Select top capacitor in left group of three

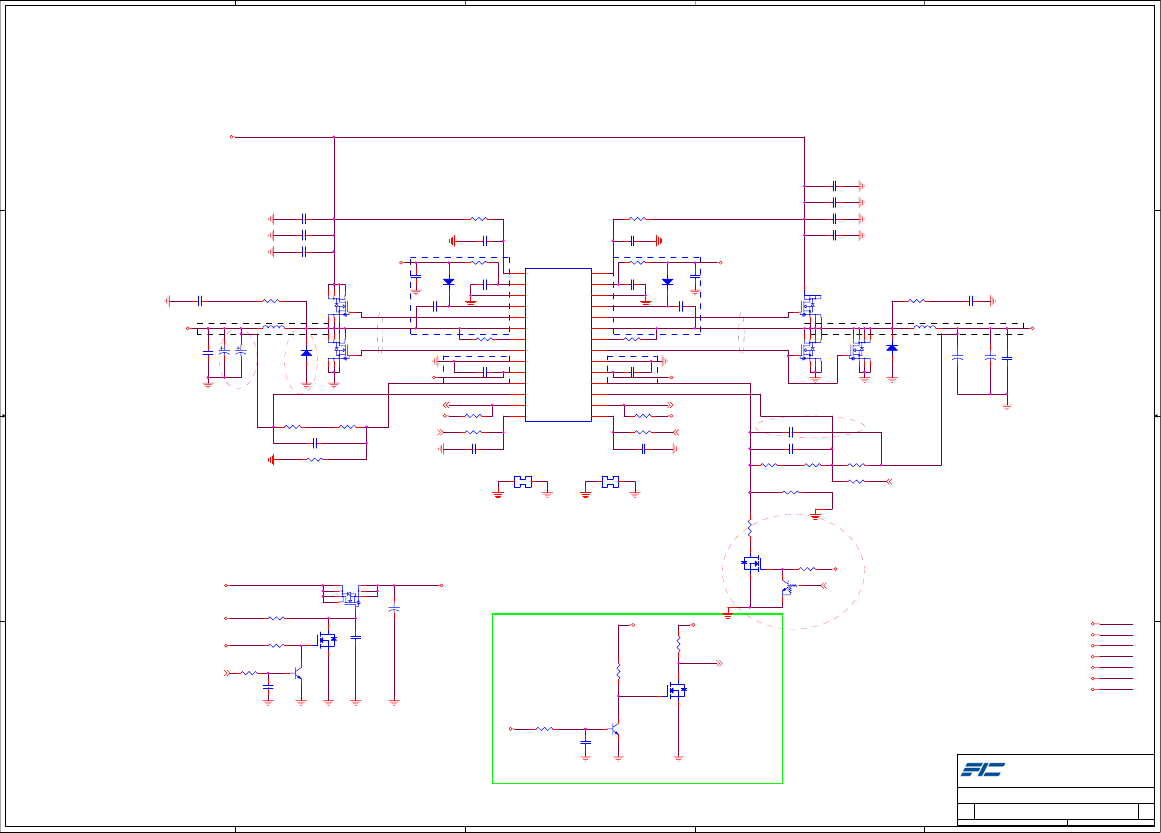click(304, 218)
